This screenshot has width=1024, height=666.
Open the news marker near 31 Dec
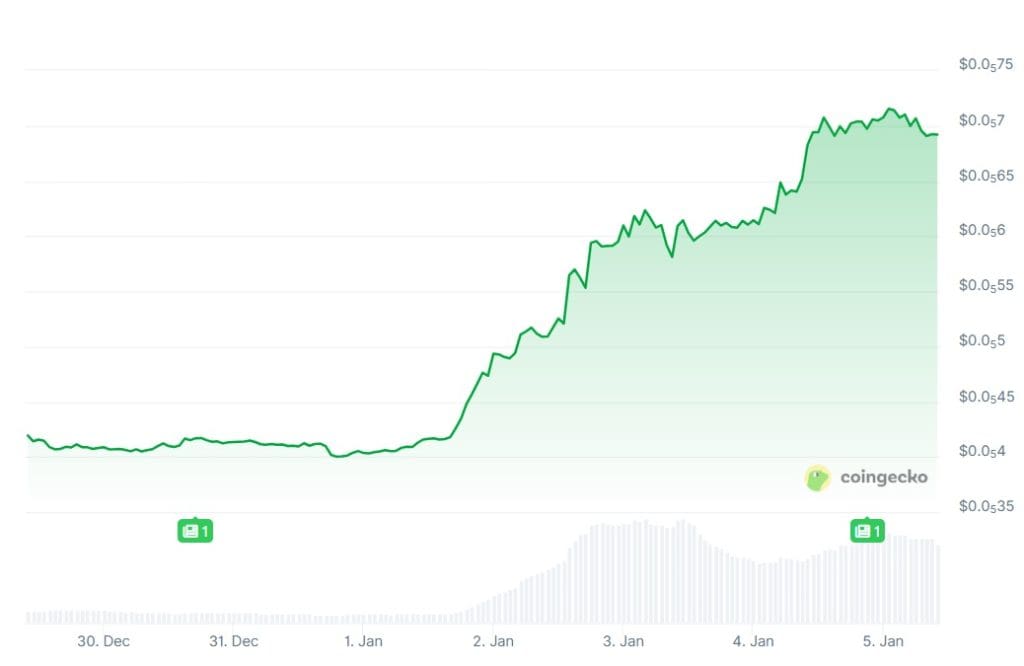[195, 531]
